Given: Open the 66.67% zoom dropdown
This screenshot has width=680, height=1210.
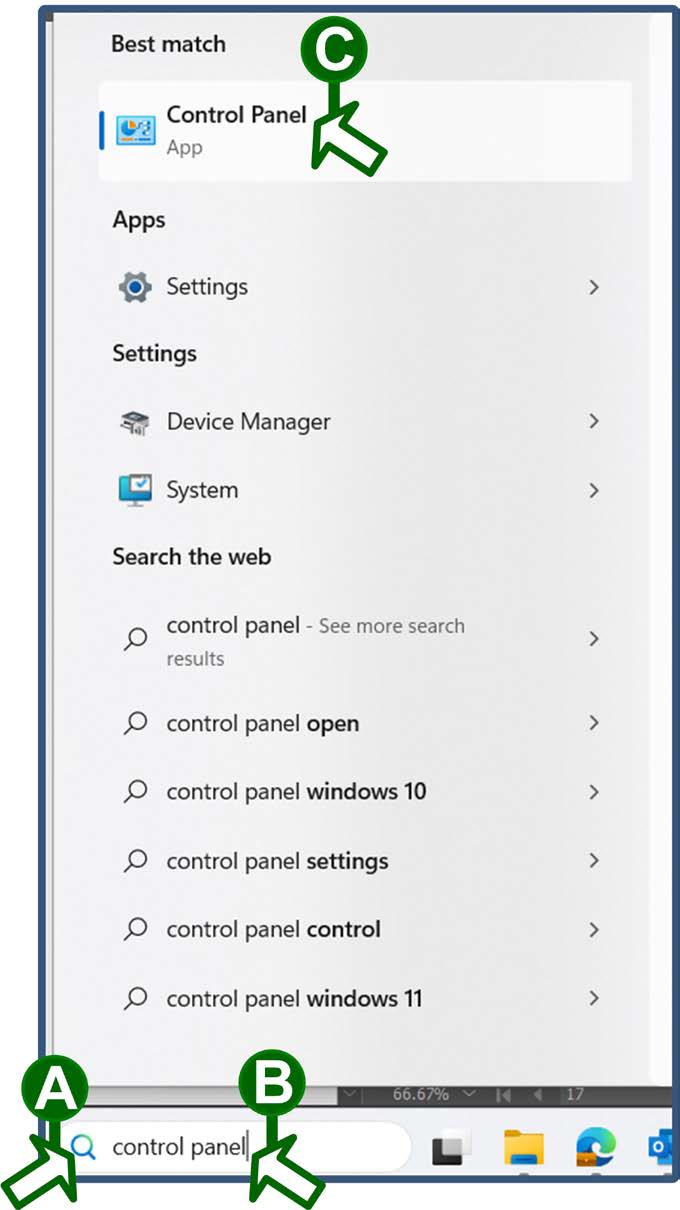Looking at the screenshot, I should coord(468,1094).
